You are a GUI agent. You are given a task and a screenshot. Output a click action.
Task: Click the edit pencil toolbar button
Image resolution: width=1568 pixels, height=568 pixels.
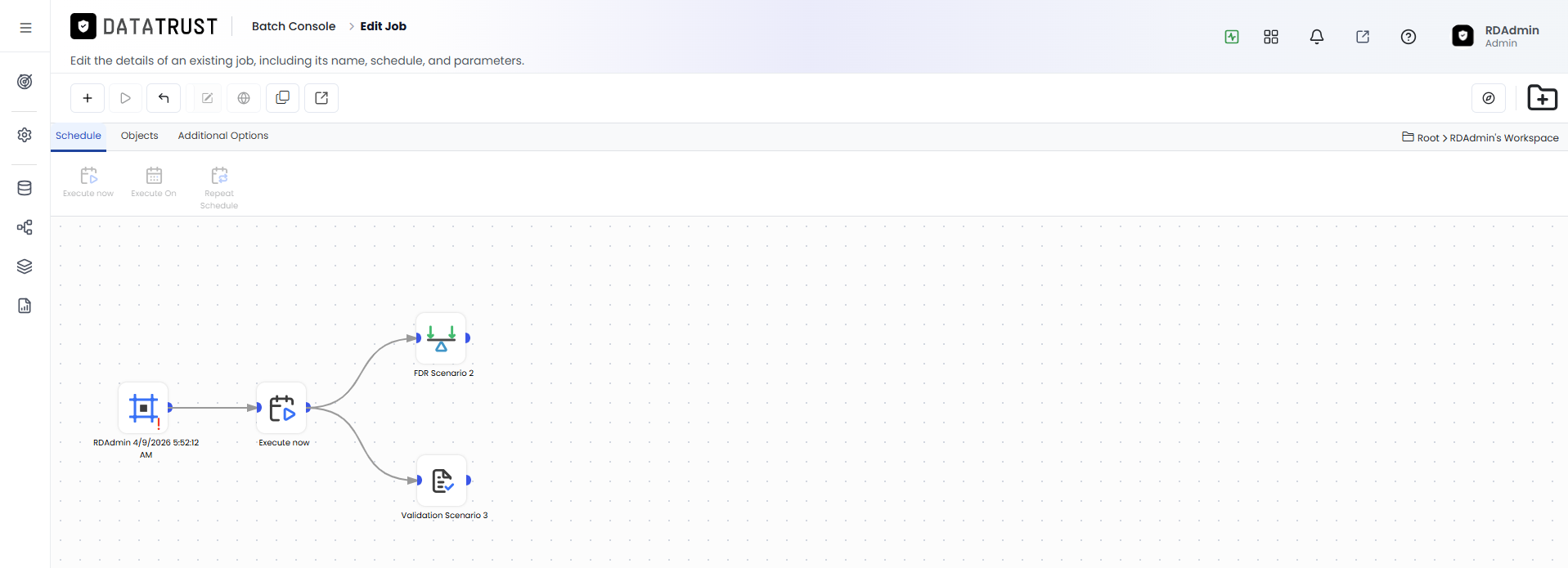click(208, 98)
